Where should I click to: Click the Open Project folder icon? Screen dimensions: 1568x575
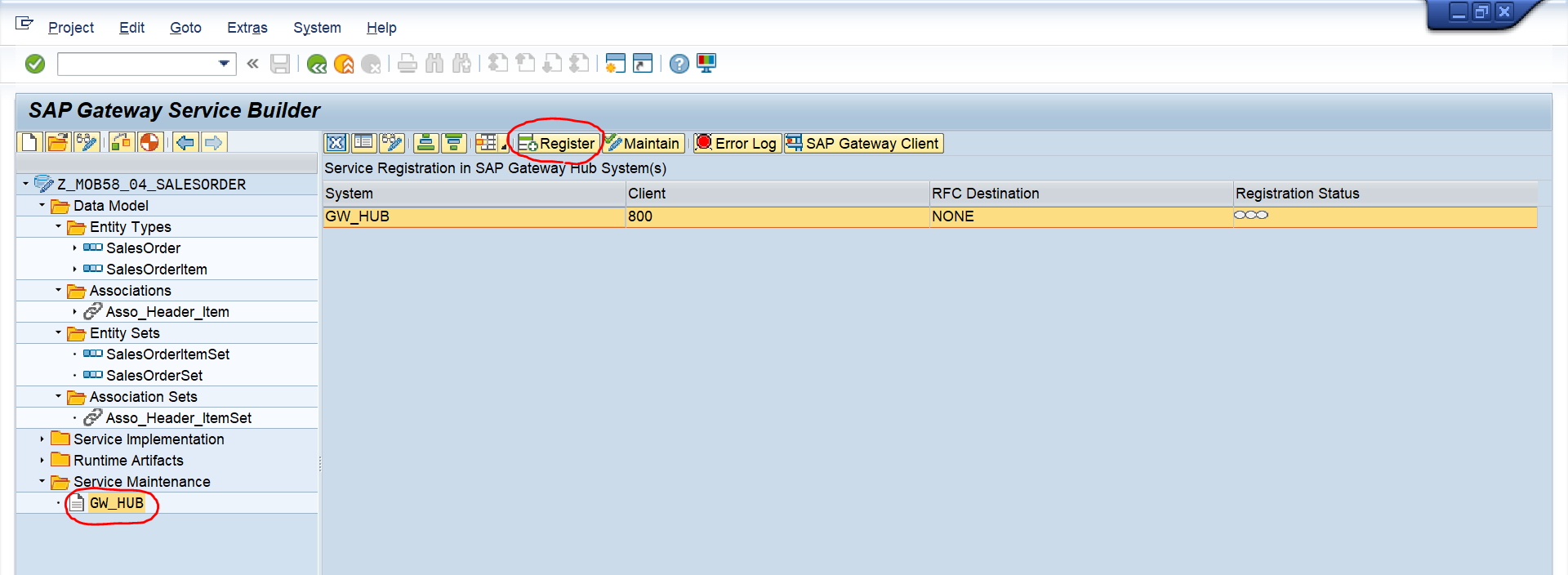(57, 143)
